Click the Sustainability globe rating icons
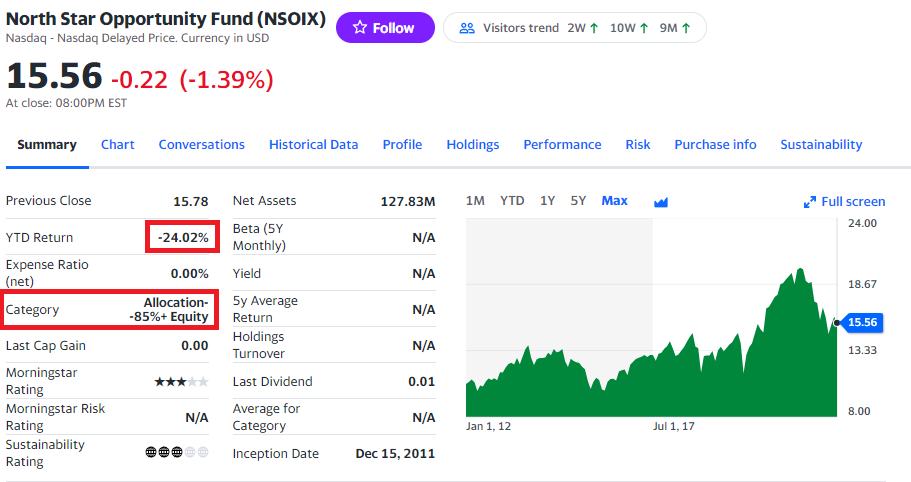 coord(177,452)
